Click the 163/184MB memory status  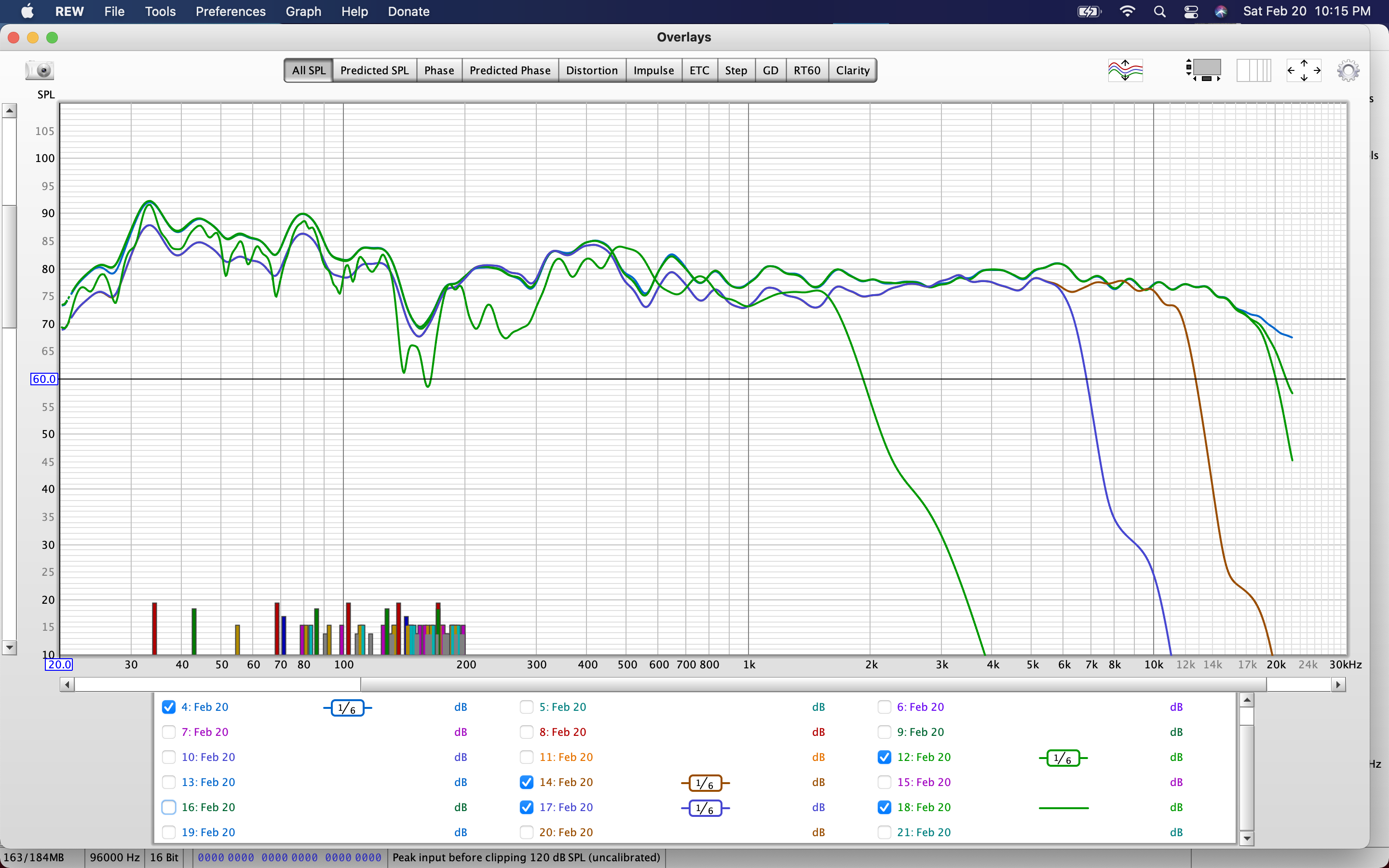pos(34,857)
